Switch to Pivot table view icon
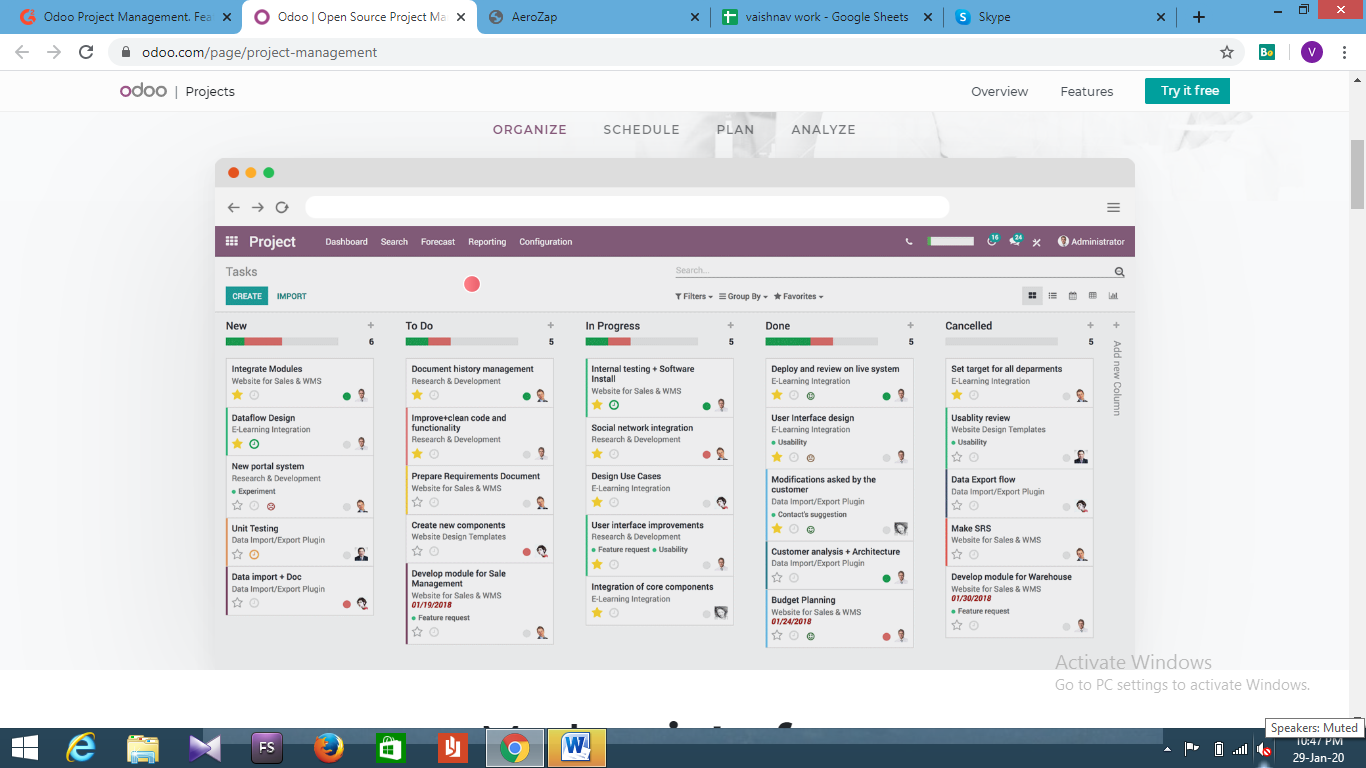Viewport: 1366px width, 768px height. point(1093,296)
